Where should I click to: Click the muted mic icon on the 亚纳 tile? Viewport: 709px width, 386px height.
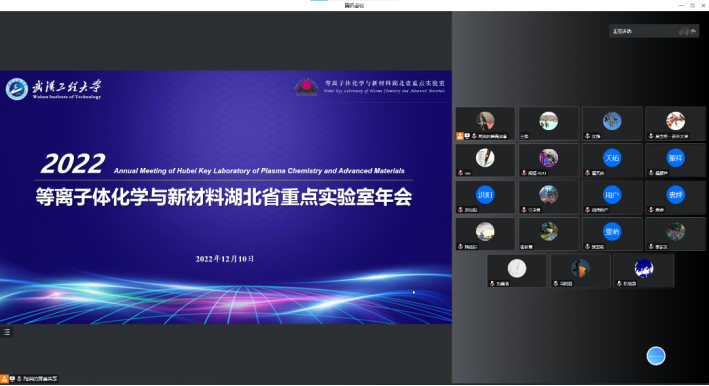(x=587, y=246)
